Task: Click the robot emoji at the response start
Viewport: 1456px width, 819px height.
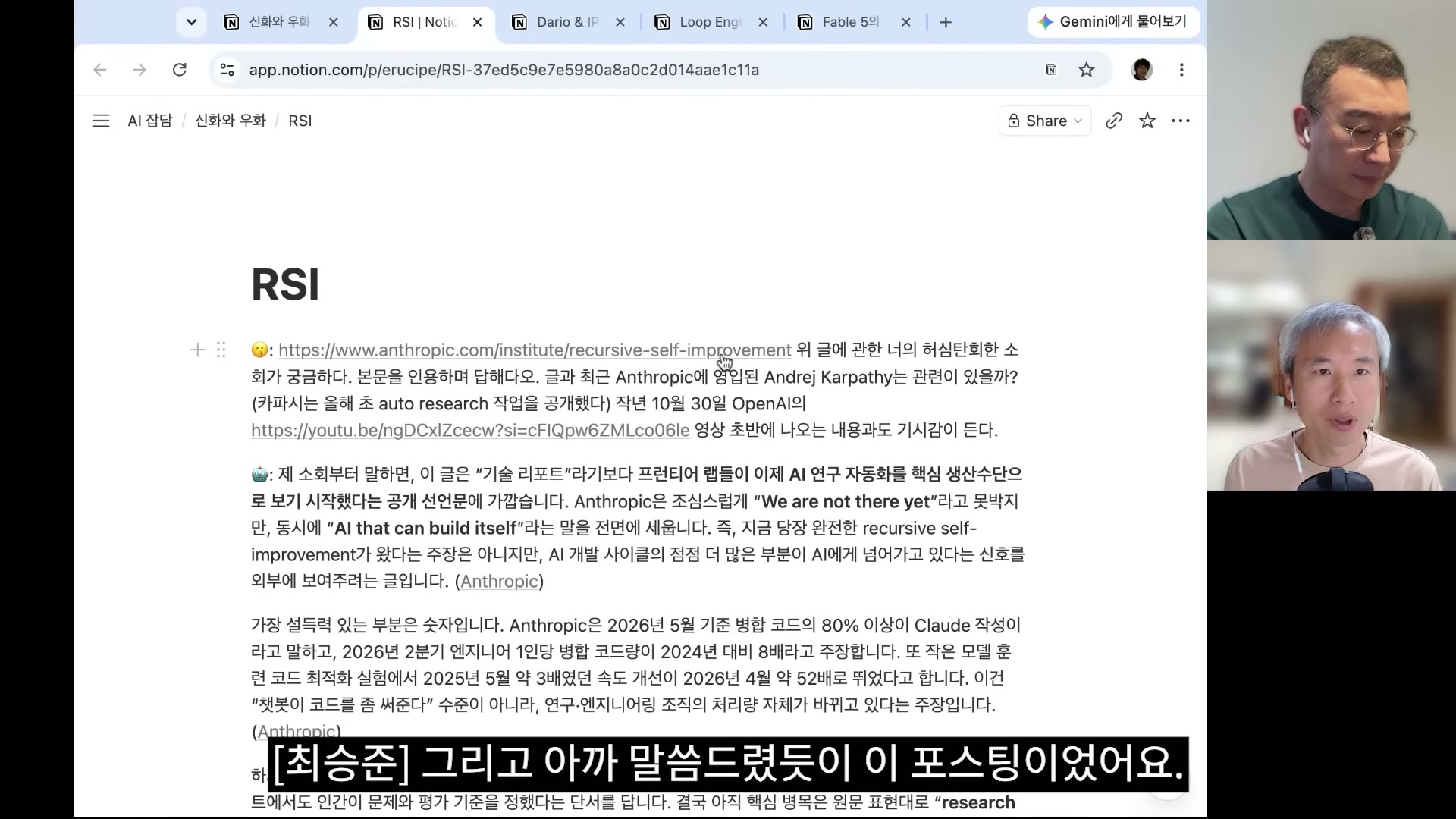Action: tap(259, 475)
